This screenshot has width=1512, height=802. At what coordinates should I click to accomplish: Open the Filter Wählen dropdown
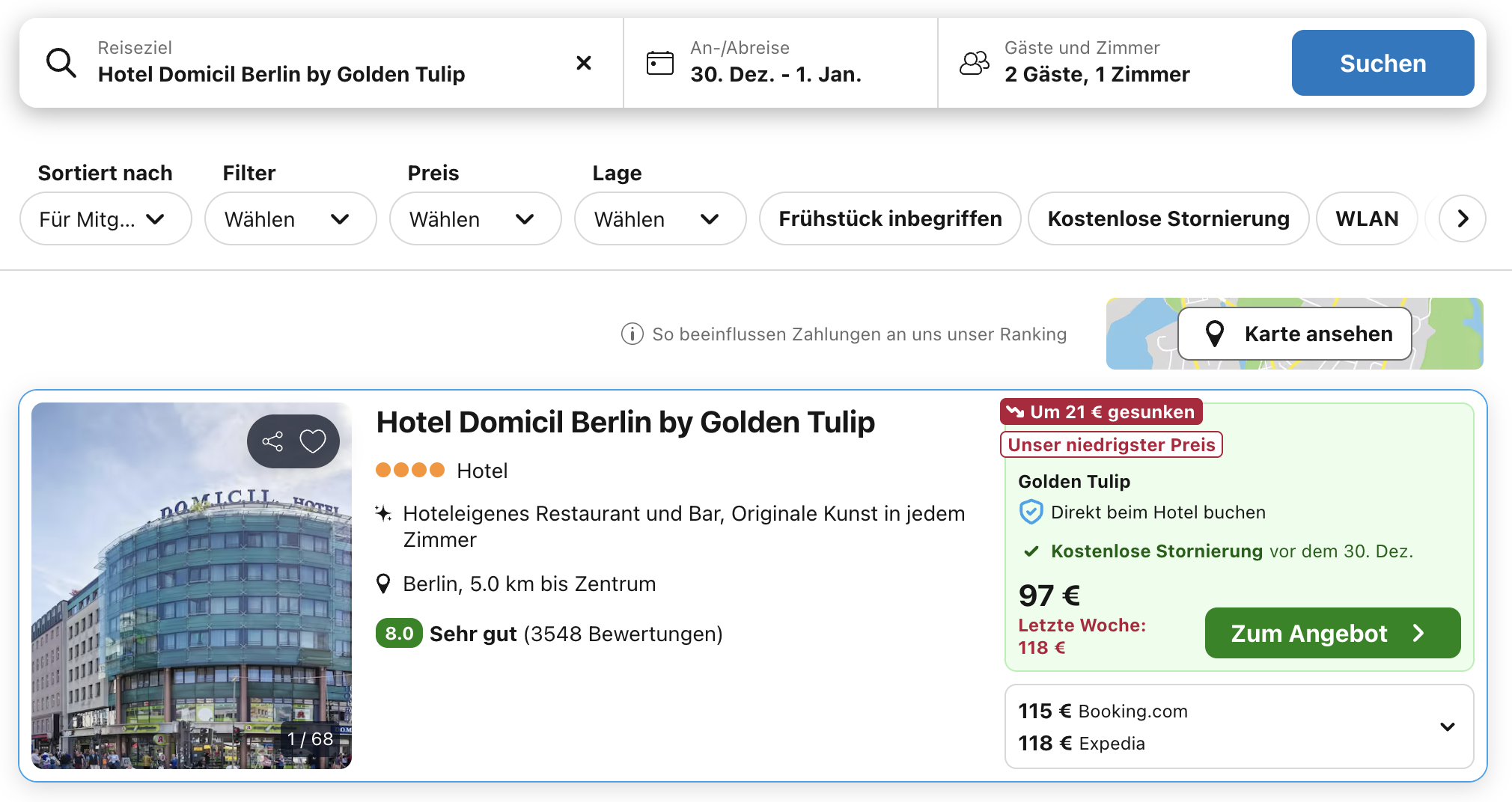(290, 218)
